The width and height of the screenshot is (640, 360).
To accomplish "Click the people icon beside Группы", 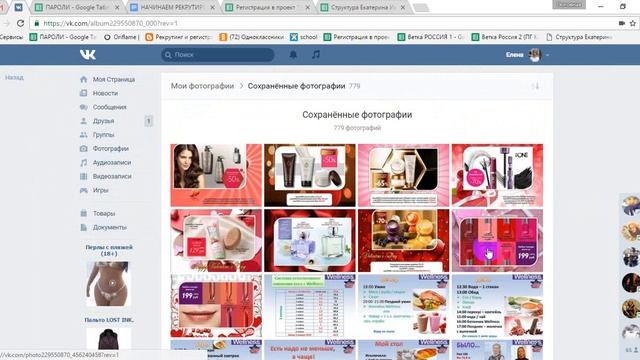I will tap(84, 135).
